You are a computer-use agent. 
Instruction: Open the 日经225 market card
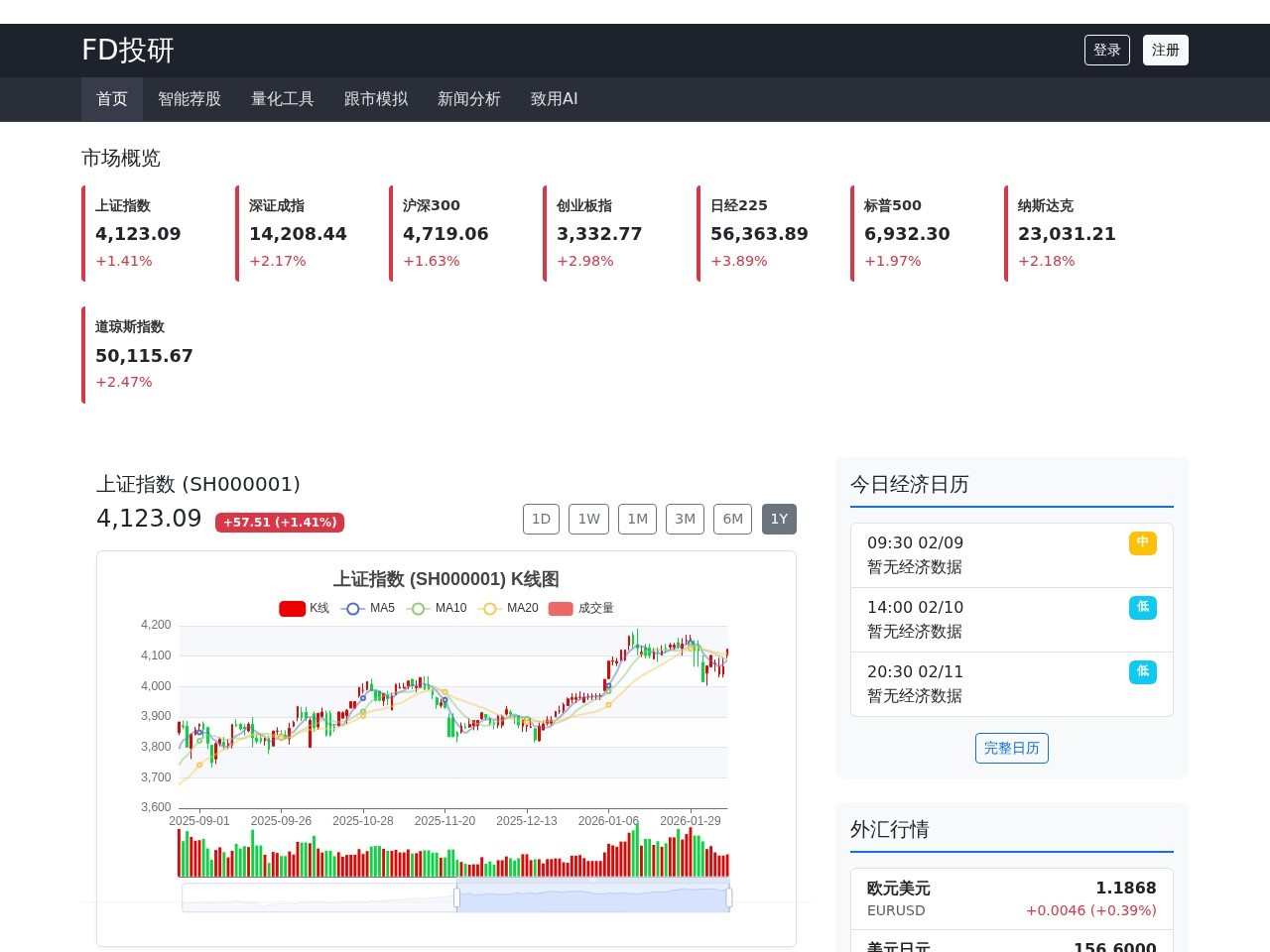point(761,233)
